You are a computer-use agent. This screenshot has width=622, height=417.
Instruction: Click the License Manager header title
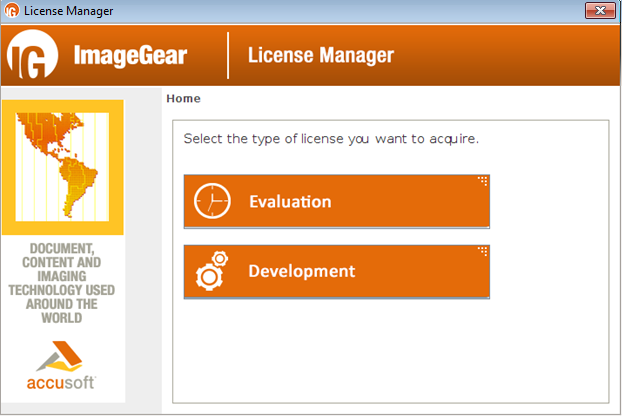[320, 56]
